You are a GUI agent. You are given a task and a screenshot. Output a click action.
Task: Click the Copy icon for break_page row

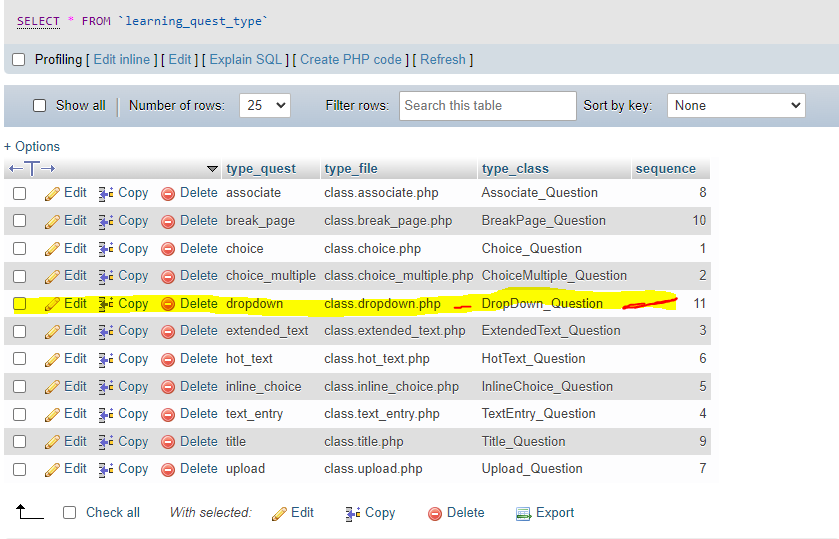point(107,221)
